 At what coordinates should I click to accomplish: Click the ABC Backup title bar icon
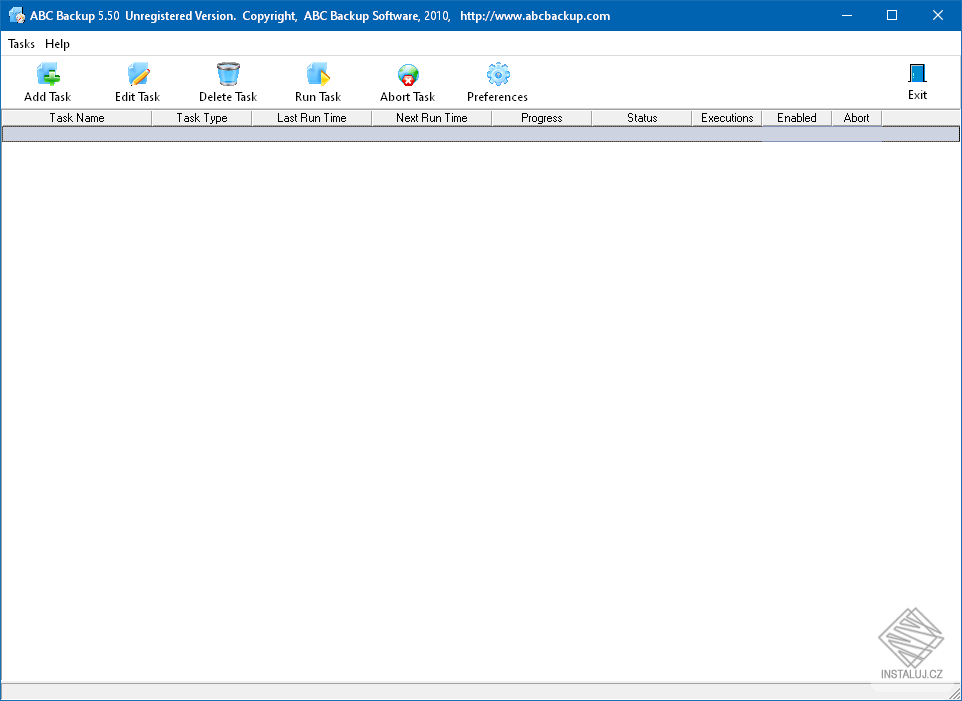pos(16,15)
